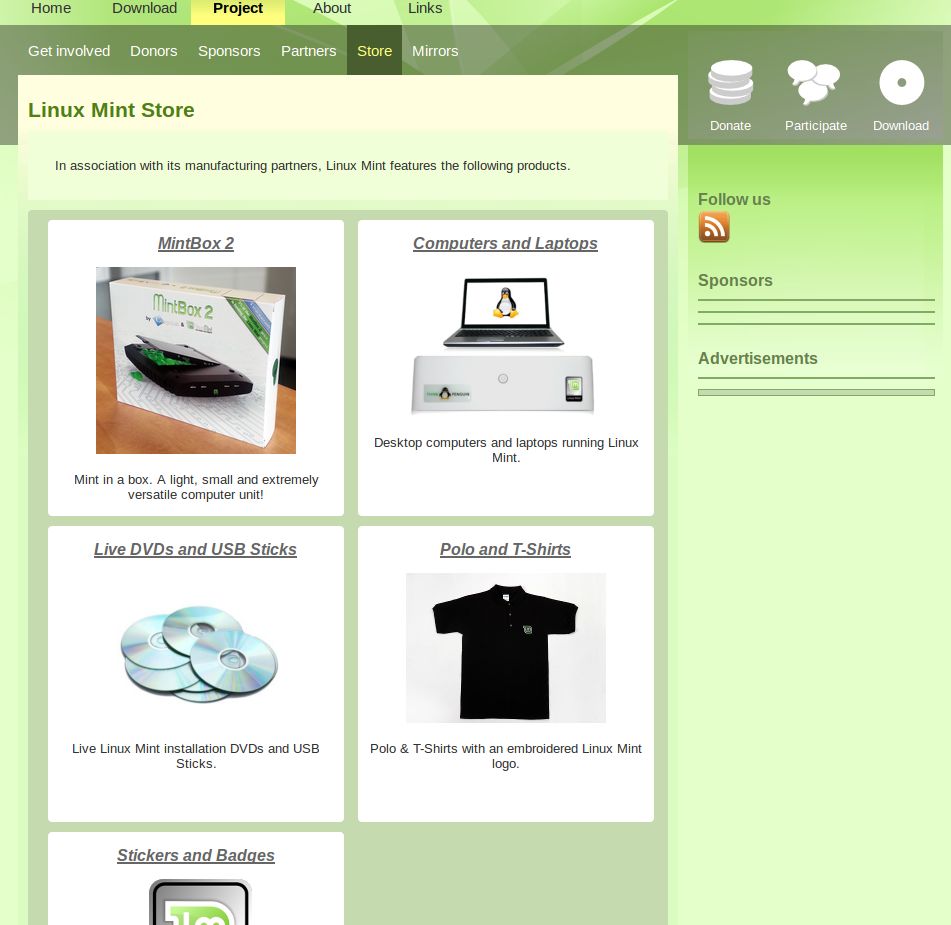Open the MintBox 2 product page

[196, 243]
